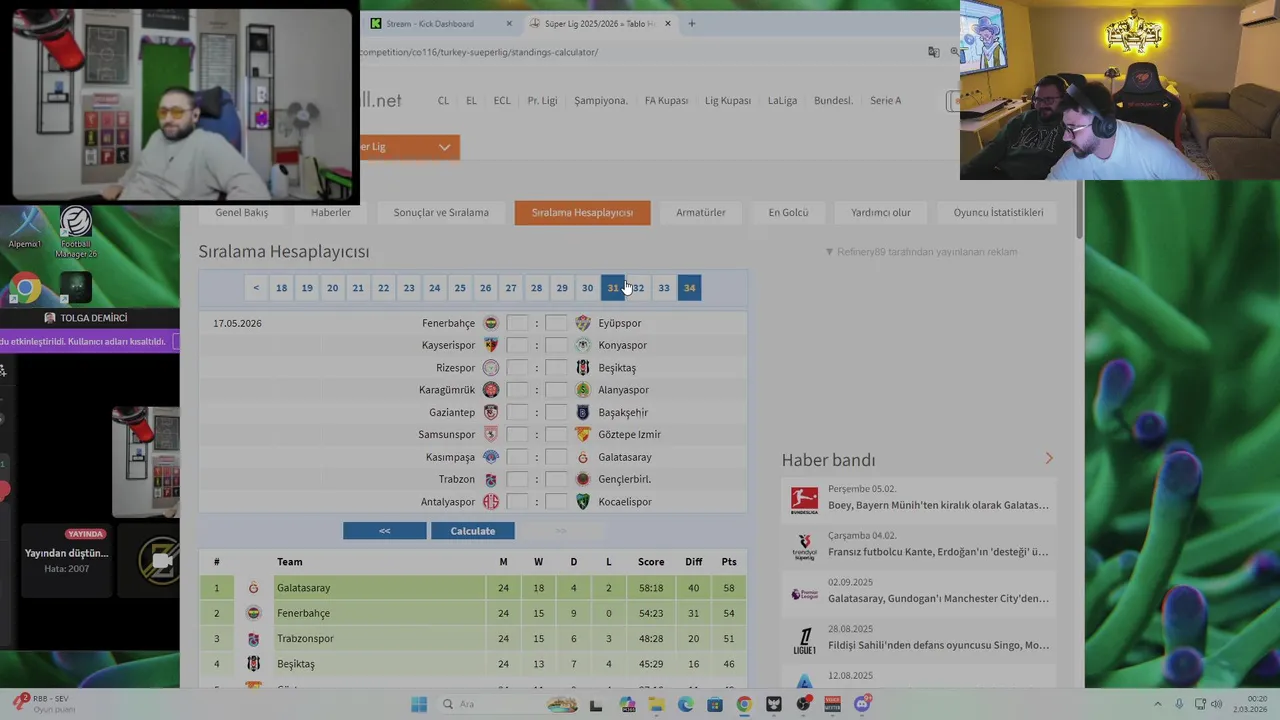Click the Eyüpspor club logo
Viewport: 1280px width, 720px height.
[583, 323]
